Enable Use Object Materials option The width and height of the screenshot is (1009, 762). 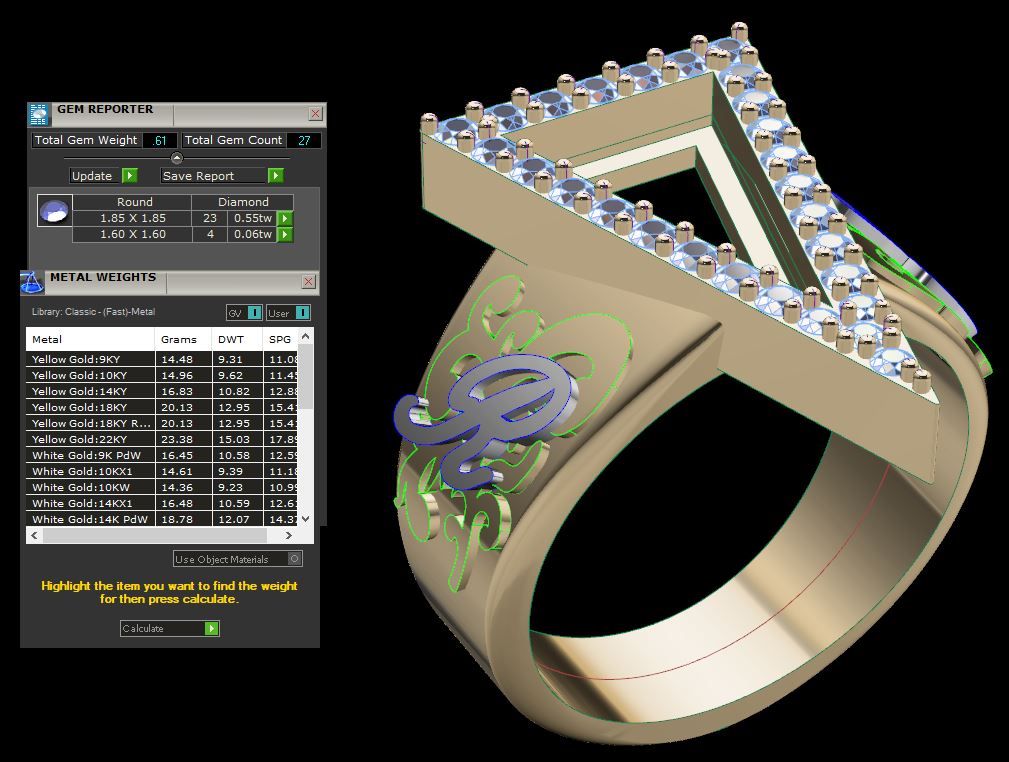294,559
